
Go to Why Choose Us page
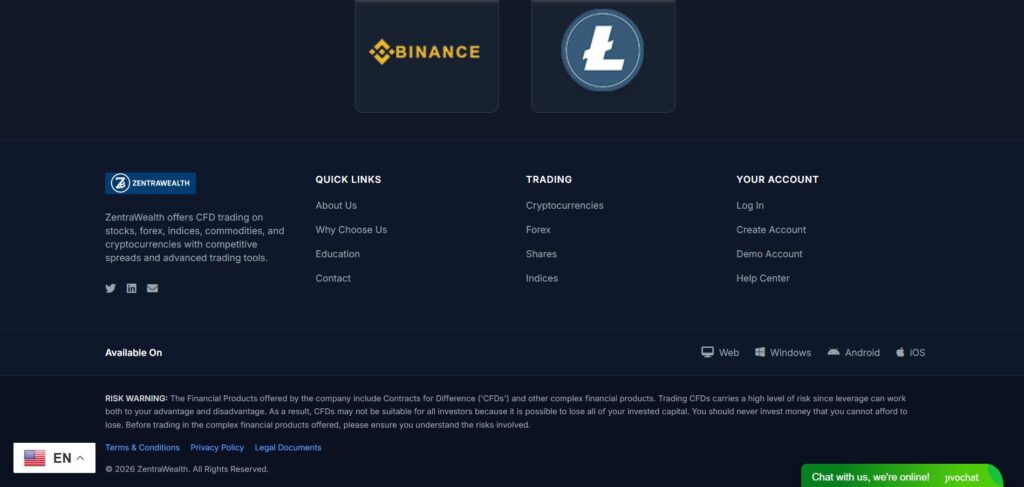(351, 230)
